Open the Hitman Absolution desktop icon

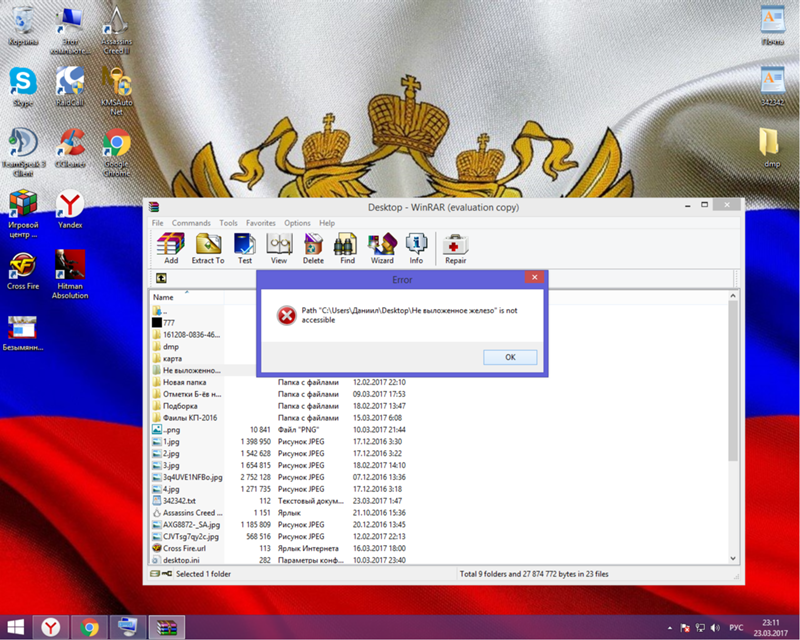70,274
